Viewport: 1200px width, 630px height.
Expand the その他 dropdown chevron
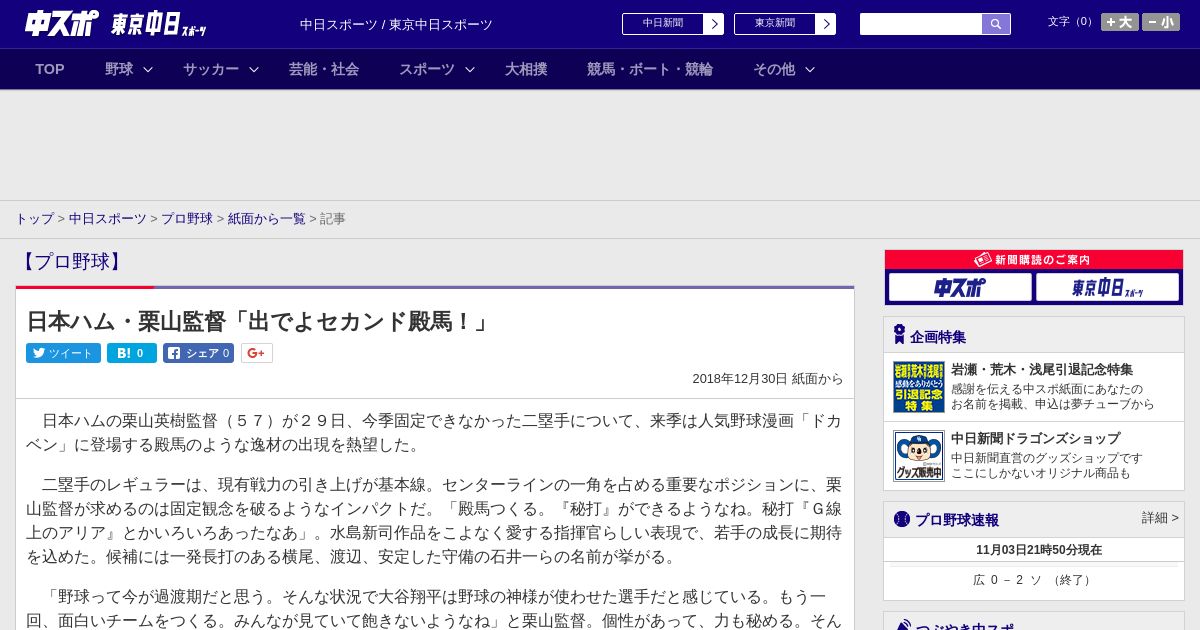pyautogui.click(x=810, y=69)
